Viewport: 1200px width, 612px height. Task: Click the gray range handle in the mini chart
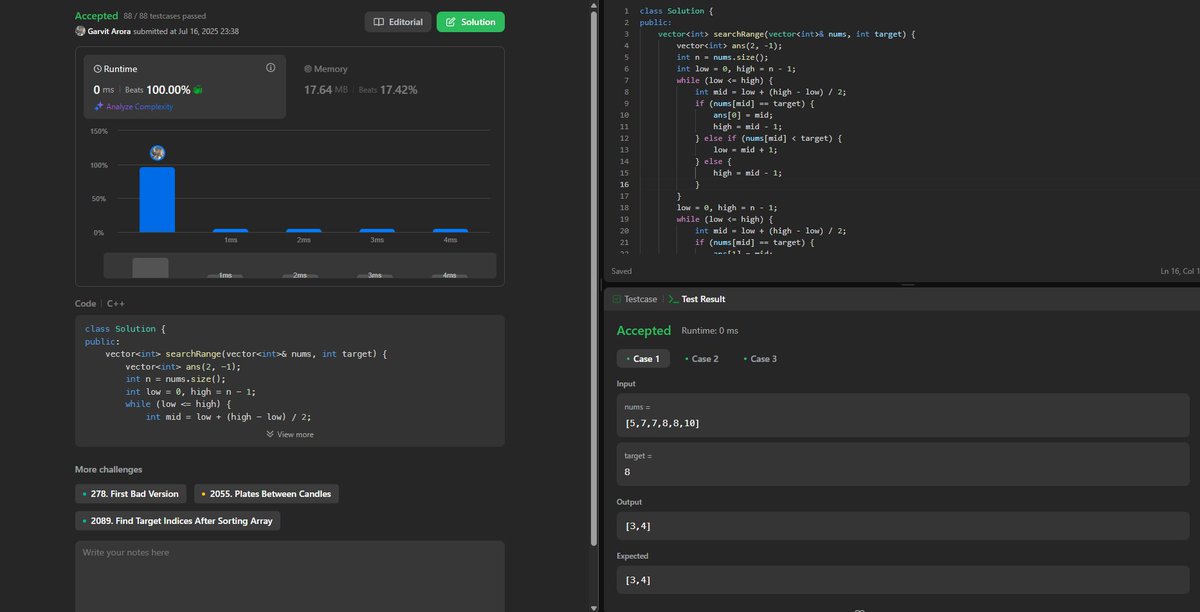[x=151, y=267]
